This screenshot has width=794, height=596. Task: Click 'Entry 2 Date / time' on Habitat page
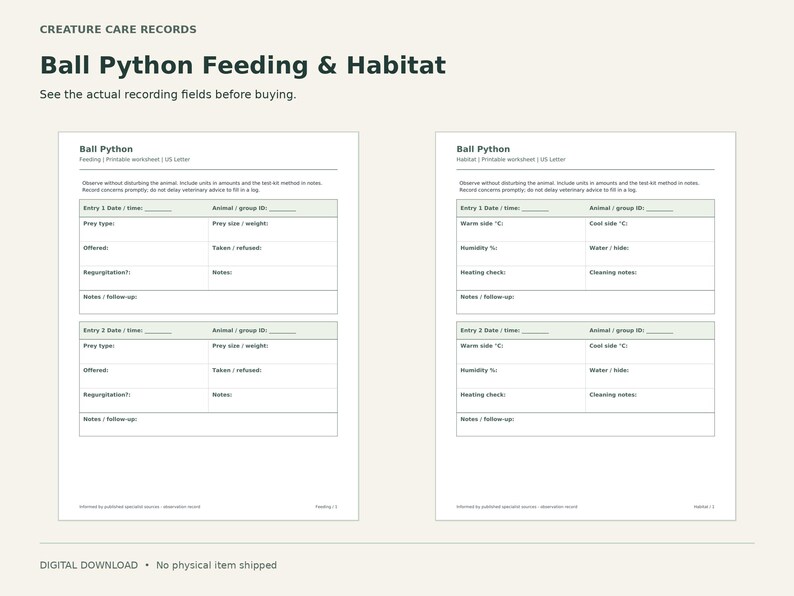tap(504, 330)
